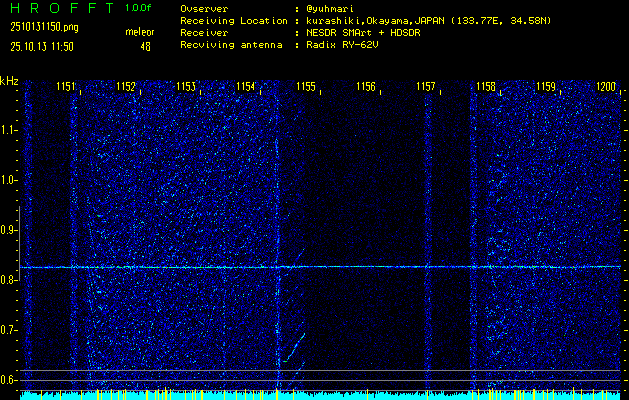Click the 0.8 frequency axis label
629x400 pixels.
click(x=8, y=280)
